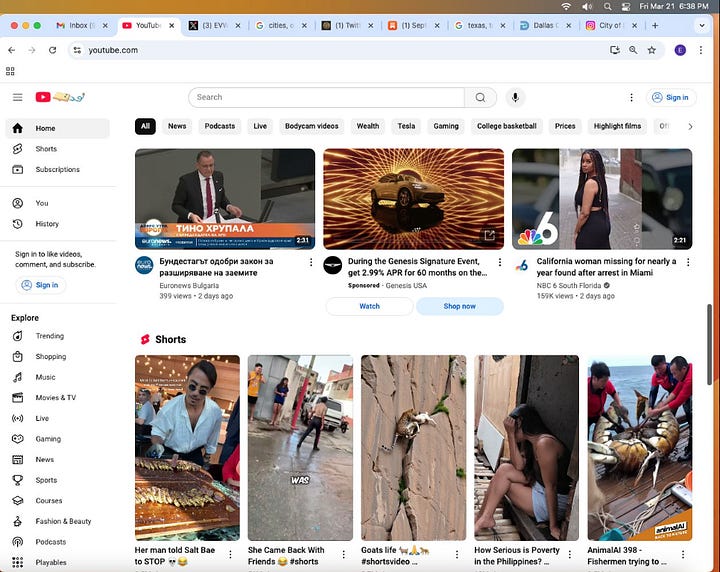
Task: Open the Salt Bae short thumbnail
Action: coord(187,448)
